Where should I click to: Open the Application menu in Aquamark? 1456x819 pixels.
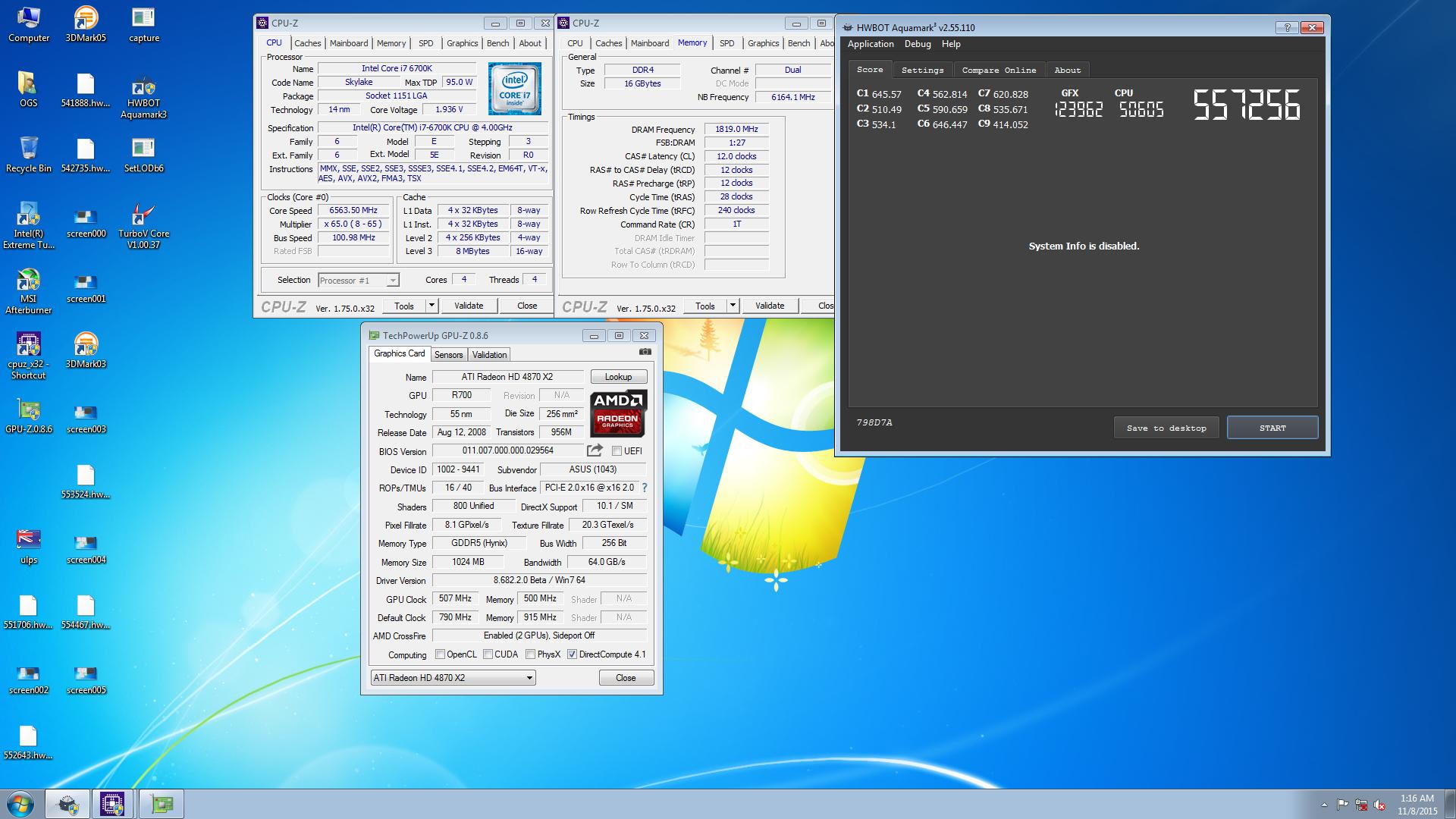pyautogui.click(x=871, y=44)
